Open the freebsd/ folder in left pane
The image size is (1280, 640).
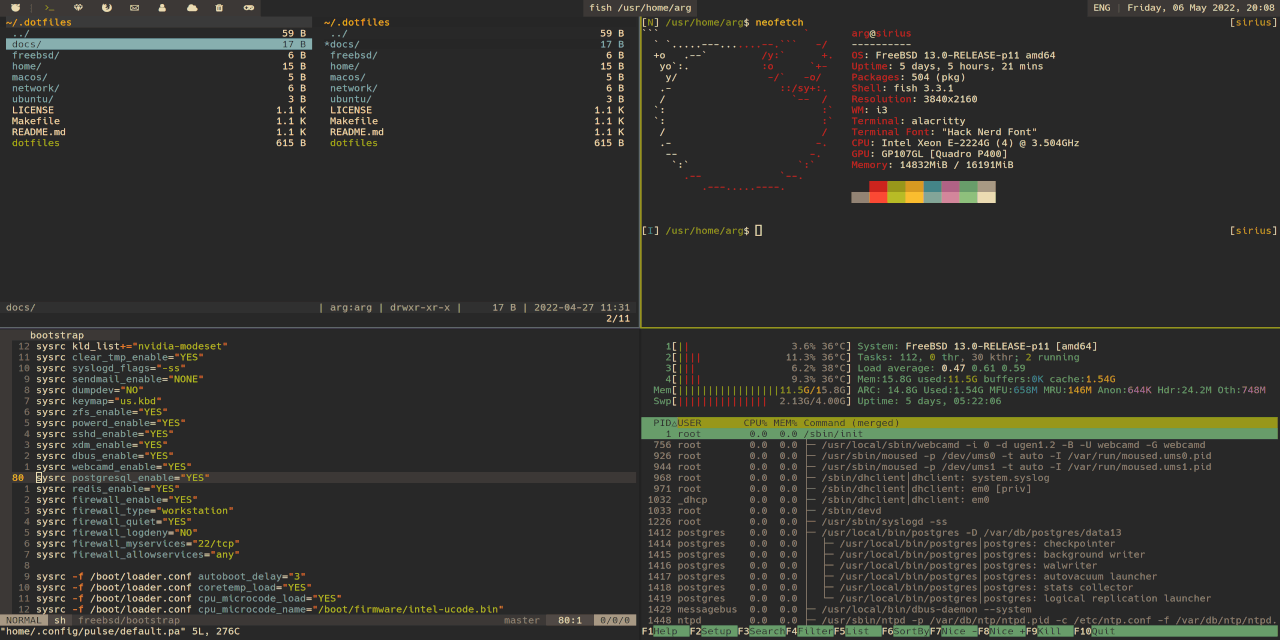click(35, 55)
